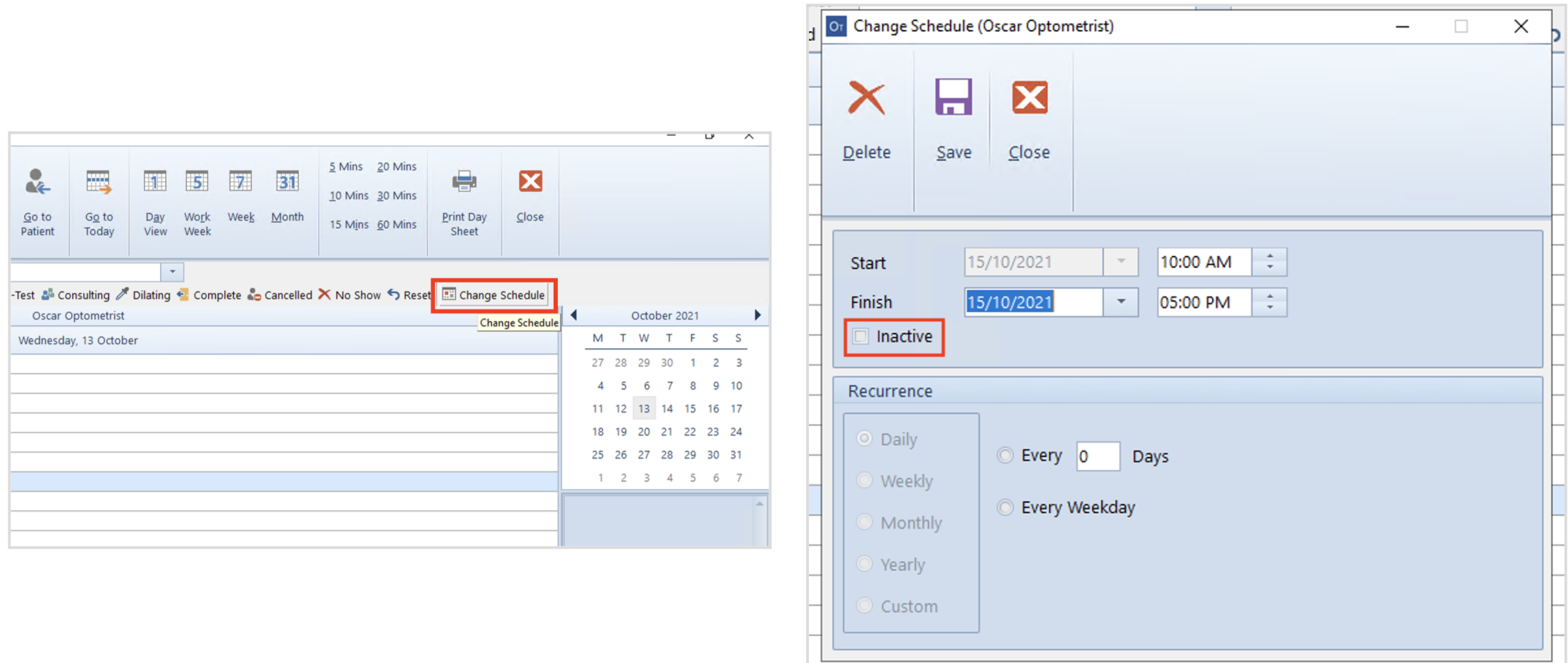The image size is (1568, 663).
Task: Expand the dropdown below the ribbon
Action: pyautogui.click(x=172, y=272)
